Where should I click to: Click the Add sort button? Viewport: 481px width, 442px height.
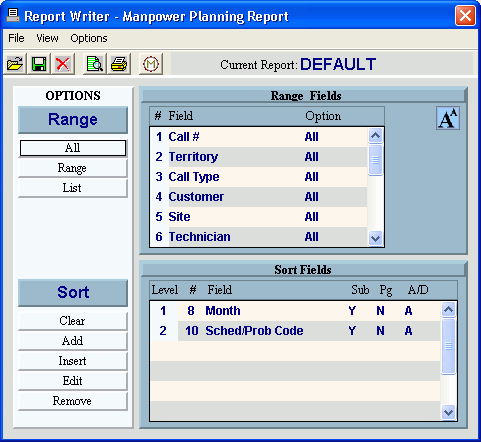point(73,341)
